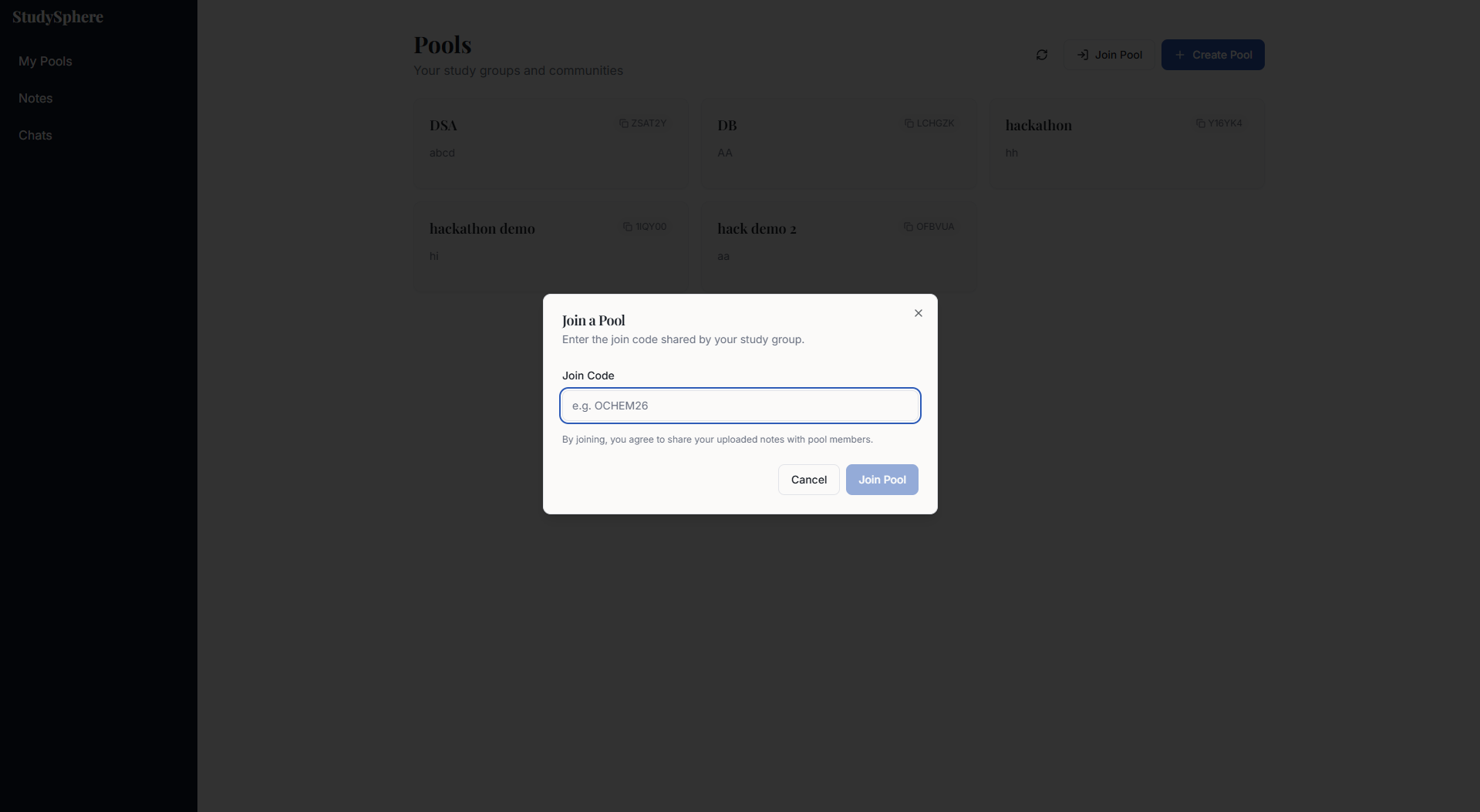
Task: Open the DSA pool card
Action: click(551, 144)
